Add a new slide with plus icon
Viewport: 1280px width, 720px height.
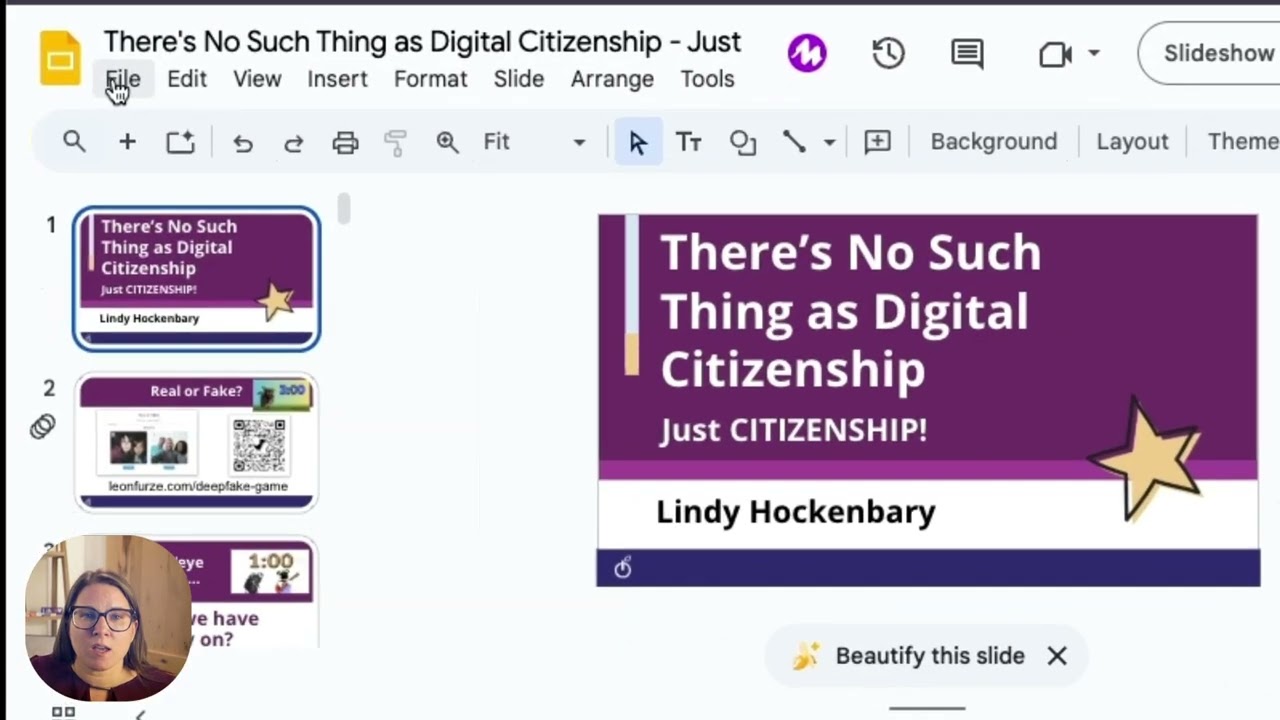127,142
